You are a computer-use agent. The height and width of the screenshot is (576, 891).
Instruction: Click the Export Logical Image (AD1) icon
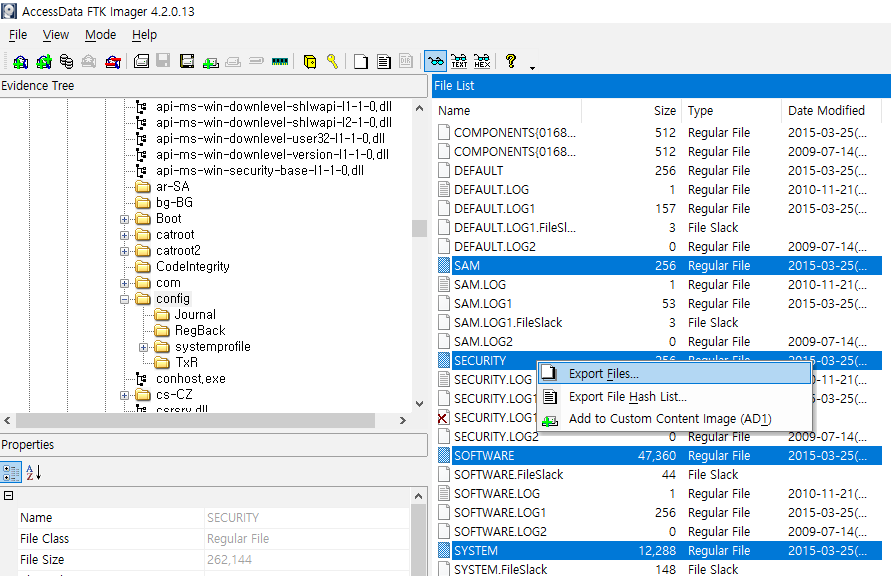tap(186, 61)
